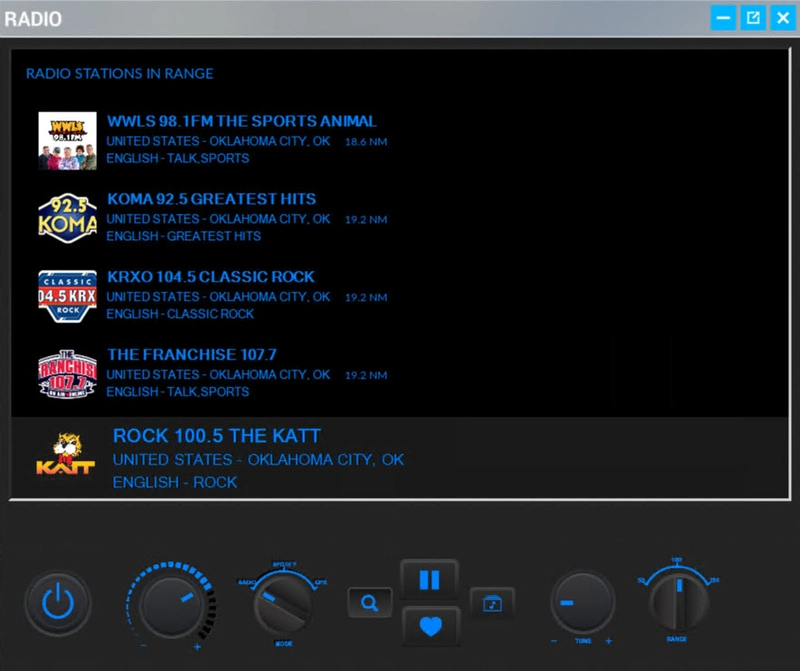This screenshot has width=800, height=671.
Task: Select KRXO 104.5 Classic Rock station
Action: point(211,276)
